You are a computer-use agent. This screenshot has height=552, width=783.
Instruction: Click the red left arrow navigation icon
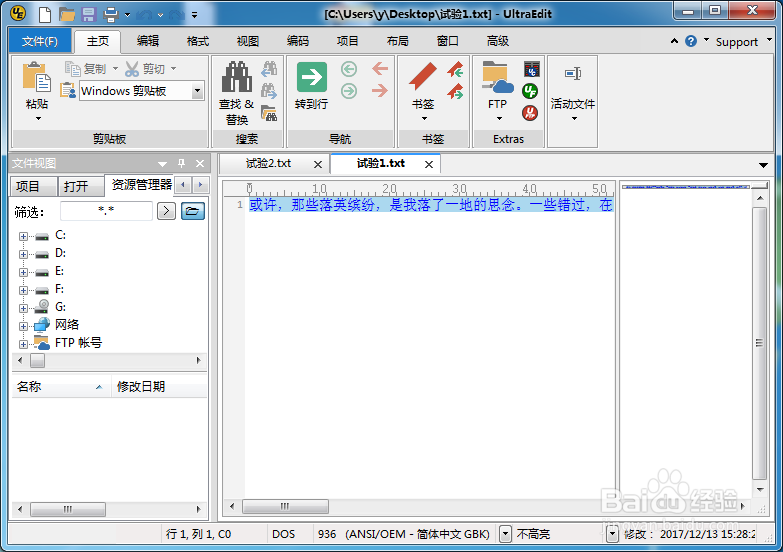click(380, 68)
